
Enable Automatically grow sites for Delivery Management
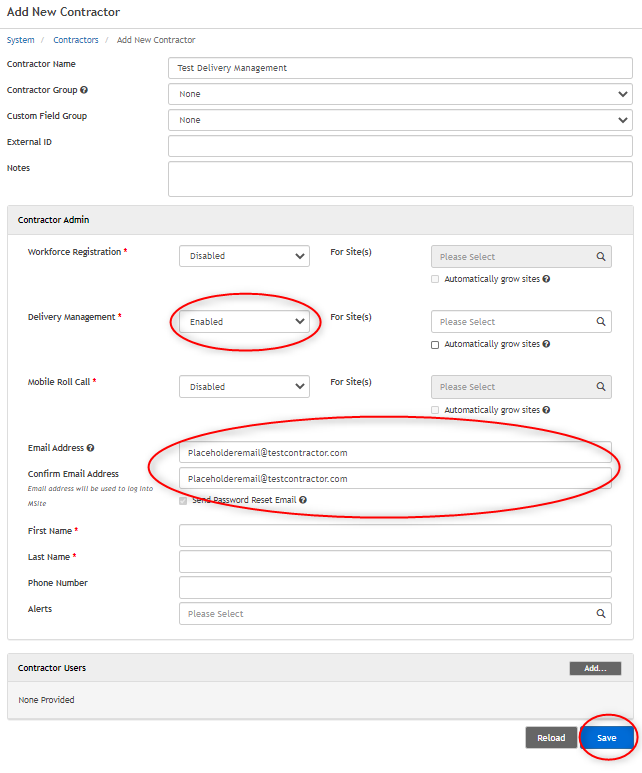pyautogui.click(x=435, y=344)
